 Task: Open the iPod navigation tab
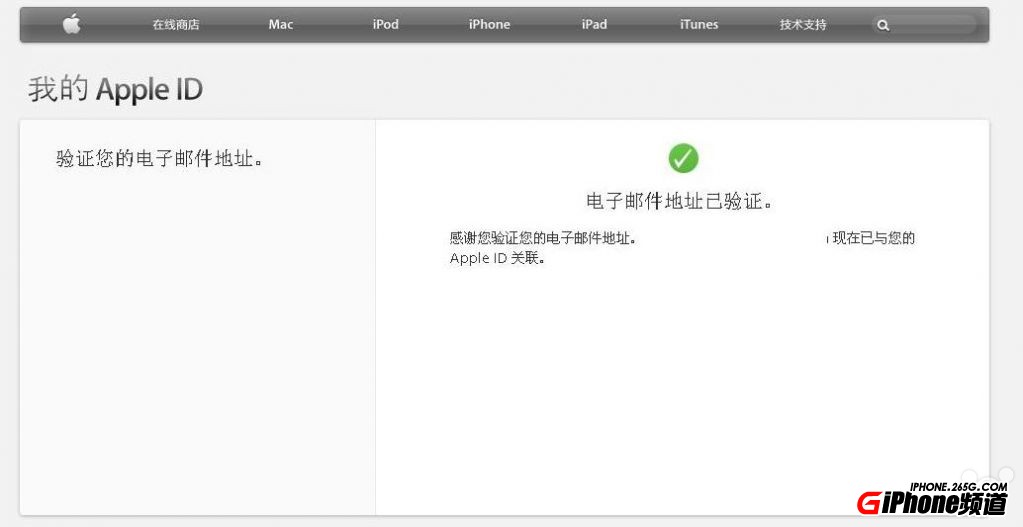tap(386, 25)
